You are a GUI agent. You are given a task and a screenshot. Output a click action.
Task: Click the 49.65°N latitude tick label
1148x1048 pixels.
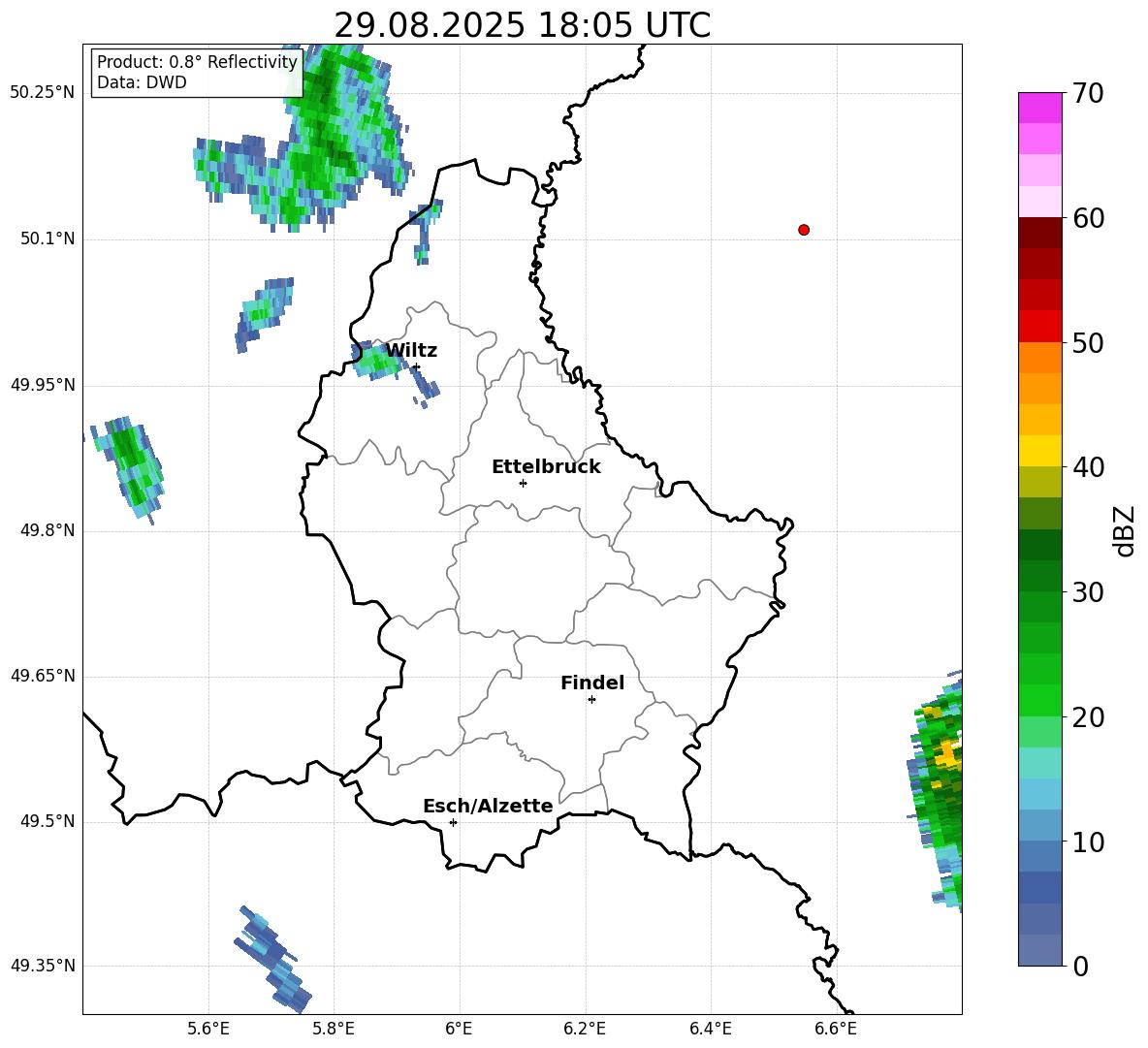43,676
